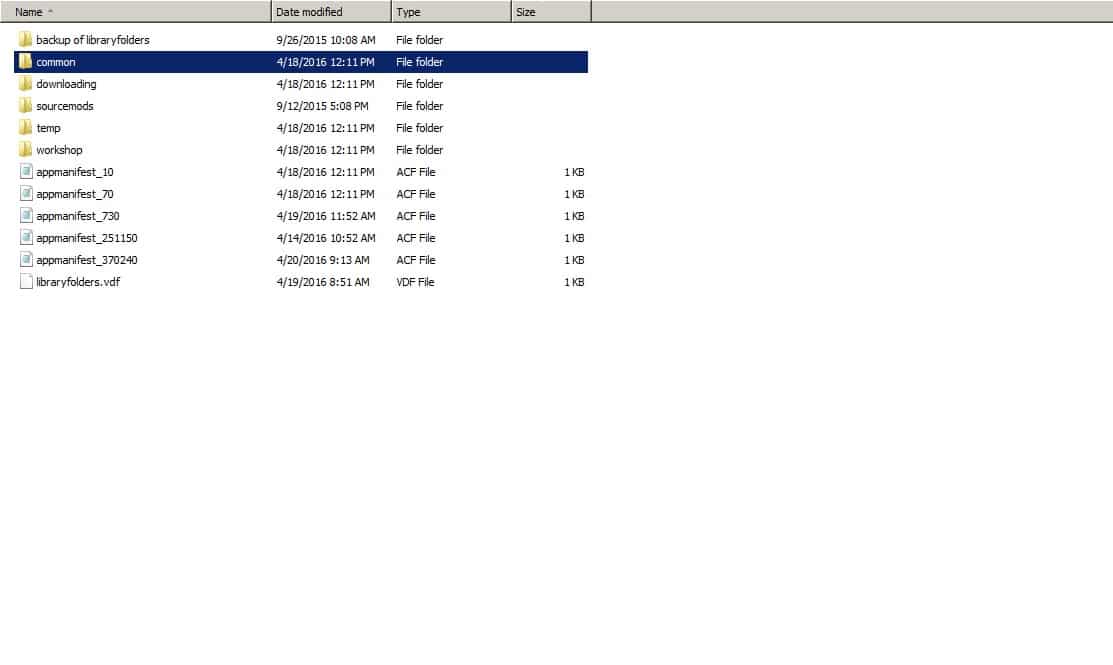The height and width of the screenshot is (665, 1113).
Task: Click the temp folder icon
Action: click(26, 128)
